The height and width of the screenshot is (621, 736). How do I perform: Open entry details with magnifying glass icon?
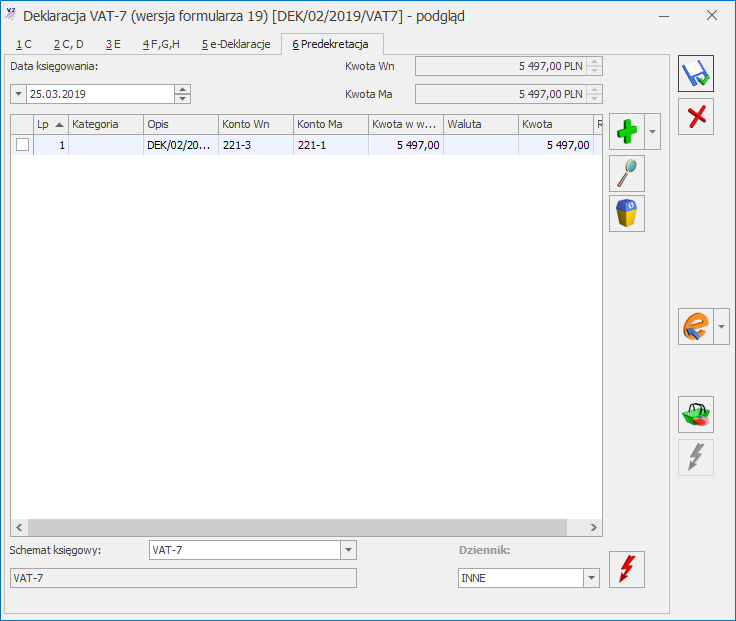tap(627, 174)
